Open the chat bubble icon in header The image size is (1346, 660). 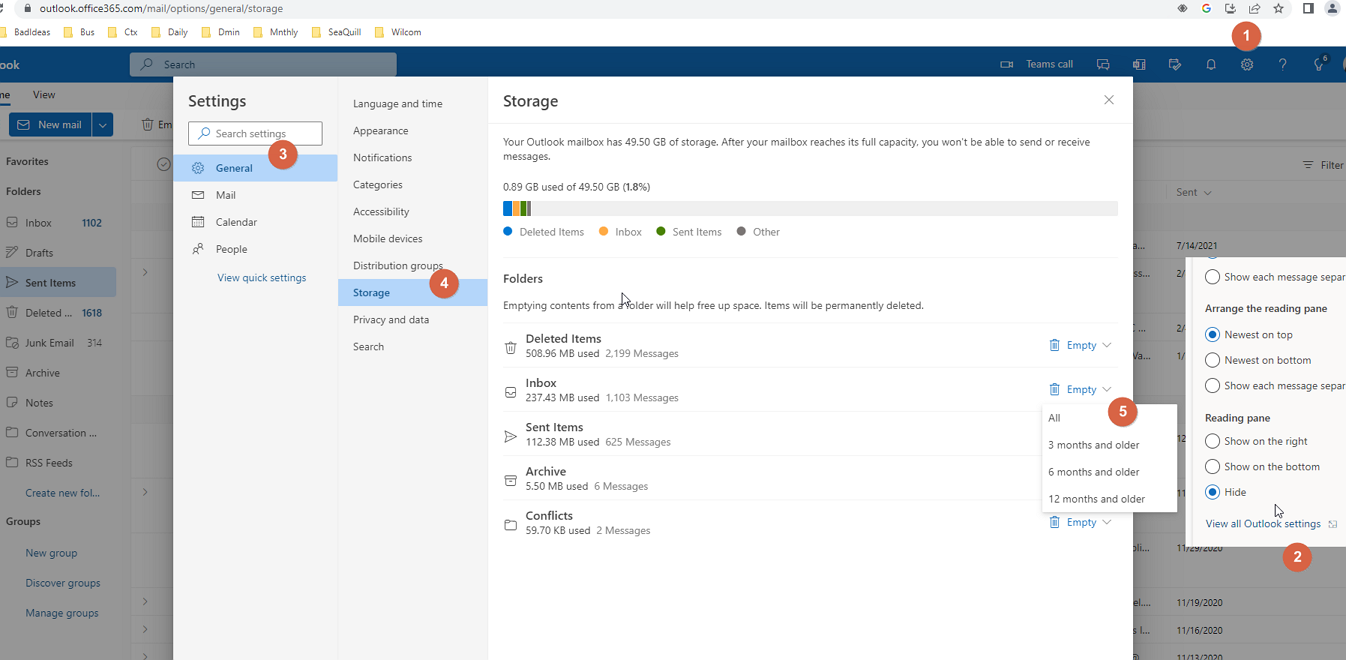[x=1103, y=65]
